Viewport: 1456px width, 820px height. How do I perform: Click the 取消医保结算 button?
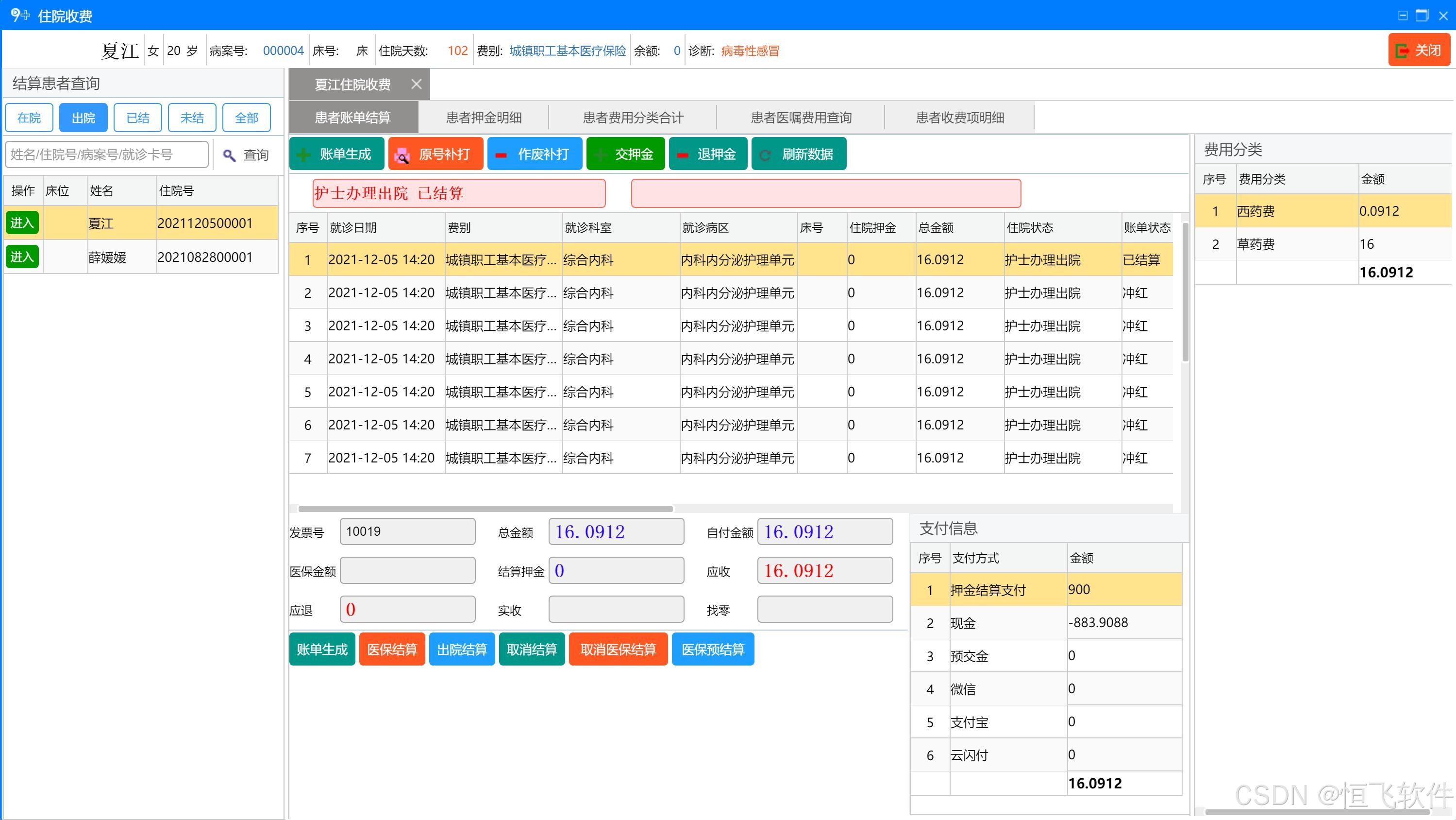tap(618, 649)
